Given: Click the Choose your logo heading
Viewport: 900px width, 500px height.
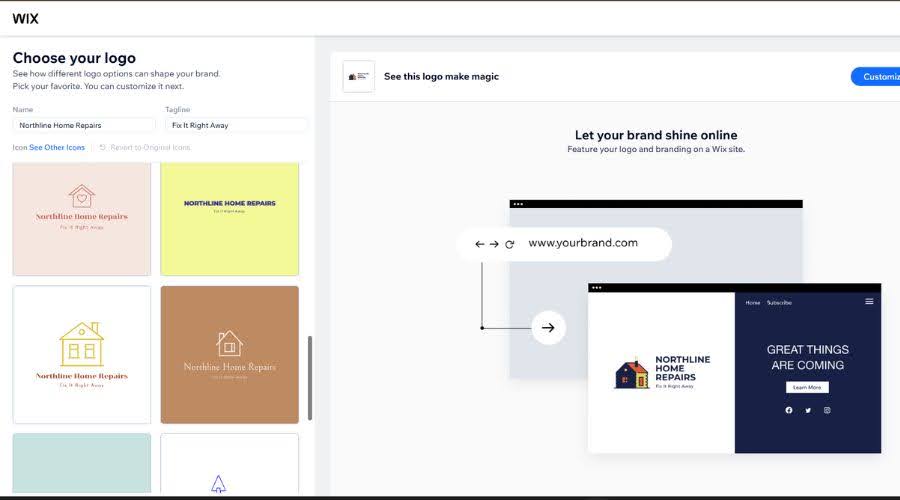Looking at the screenshot, I should (x=74, y=58).
